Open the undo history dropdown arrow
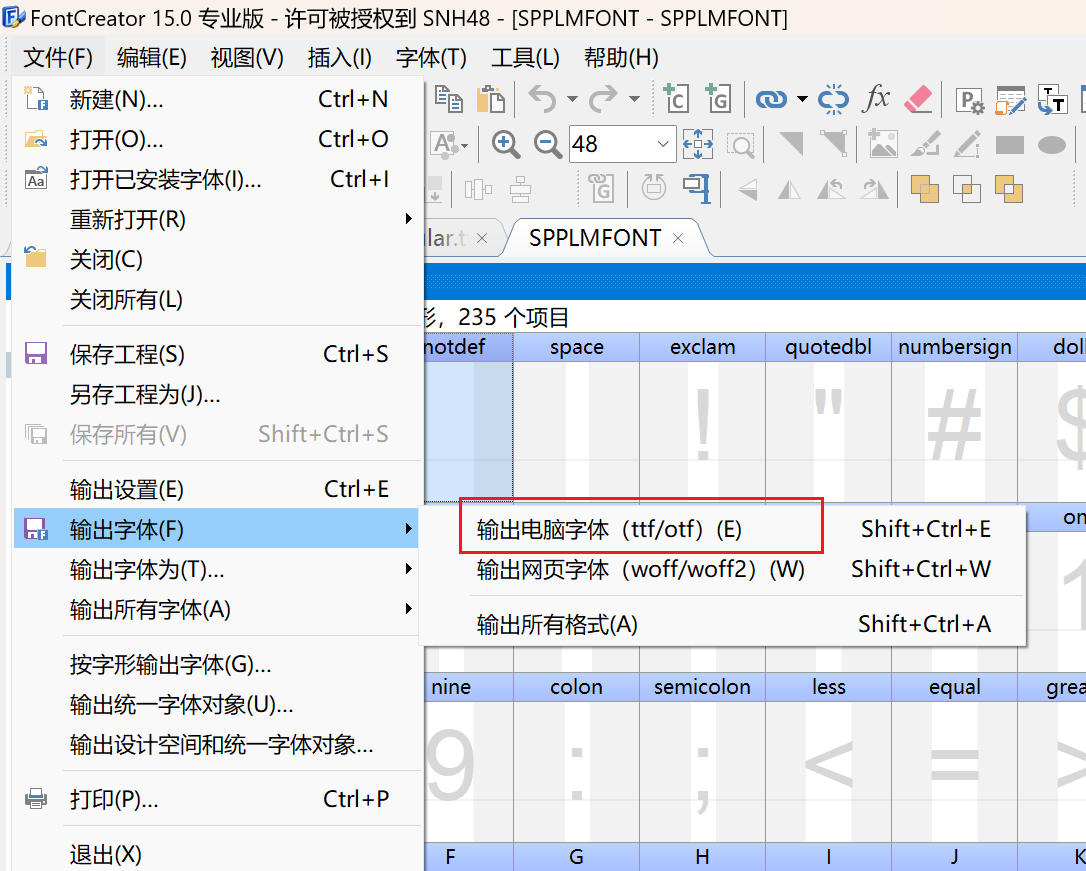The height and width of the screenshot is (871, 1086). click(572, 99)
